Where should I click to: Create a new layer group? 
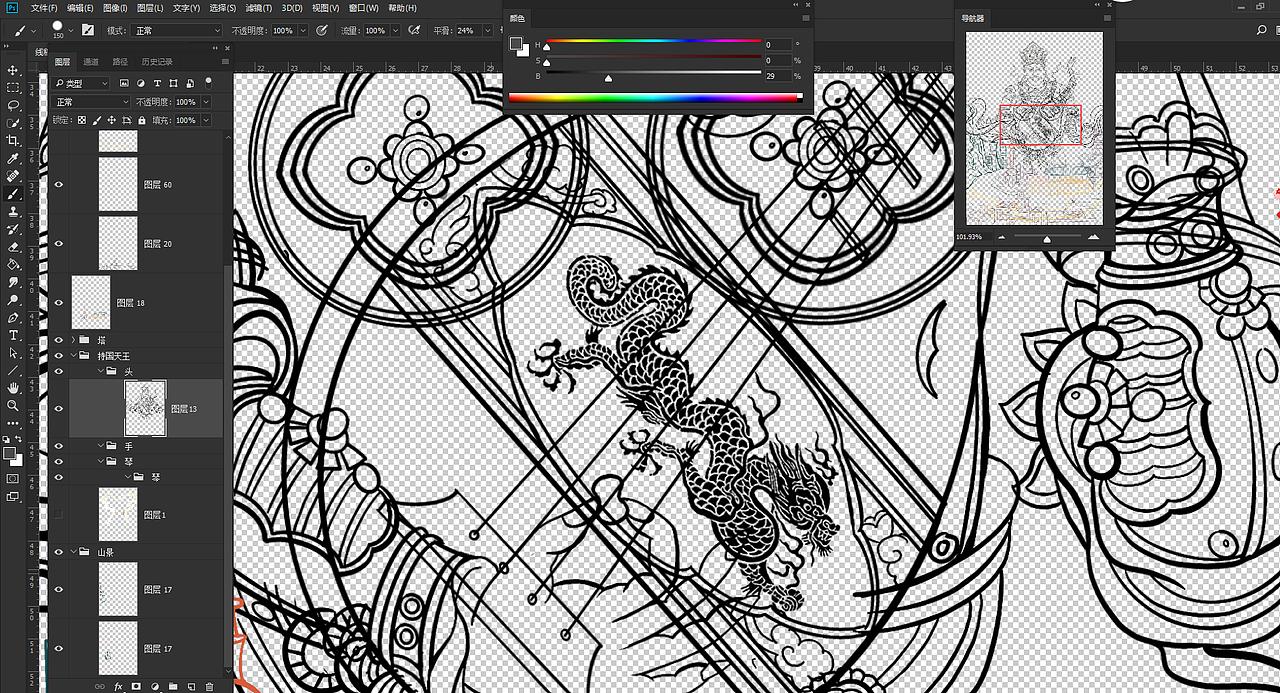point(172,686)
